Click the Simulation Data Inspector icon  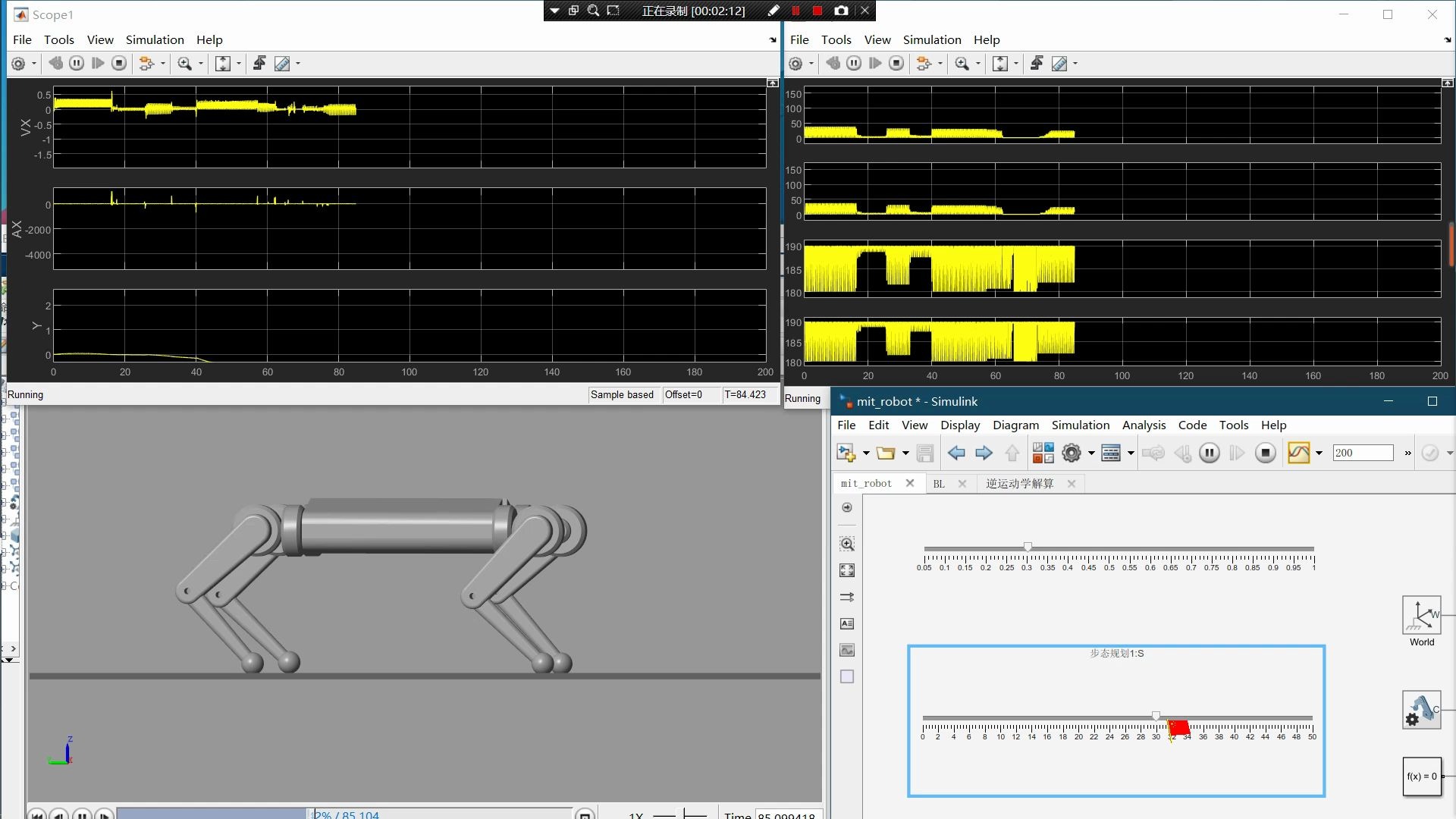tap(1298, 453)
